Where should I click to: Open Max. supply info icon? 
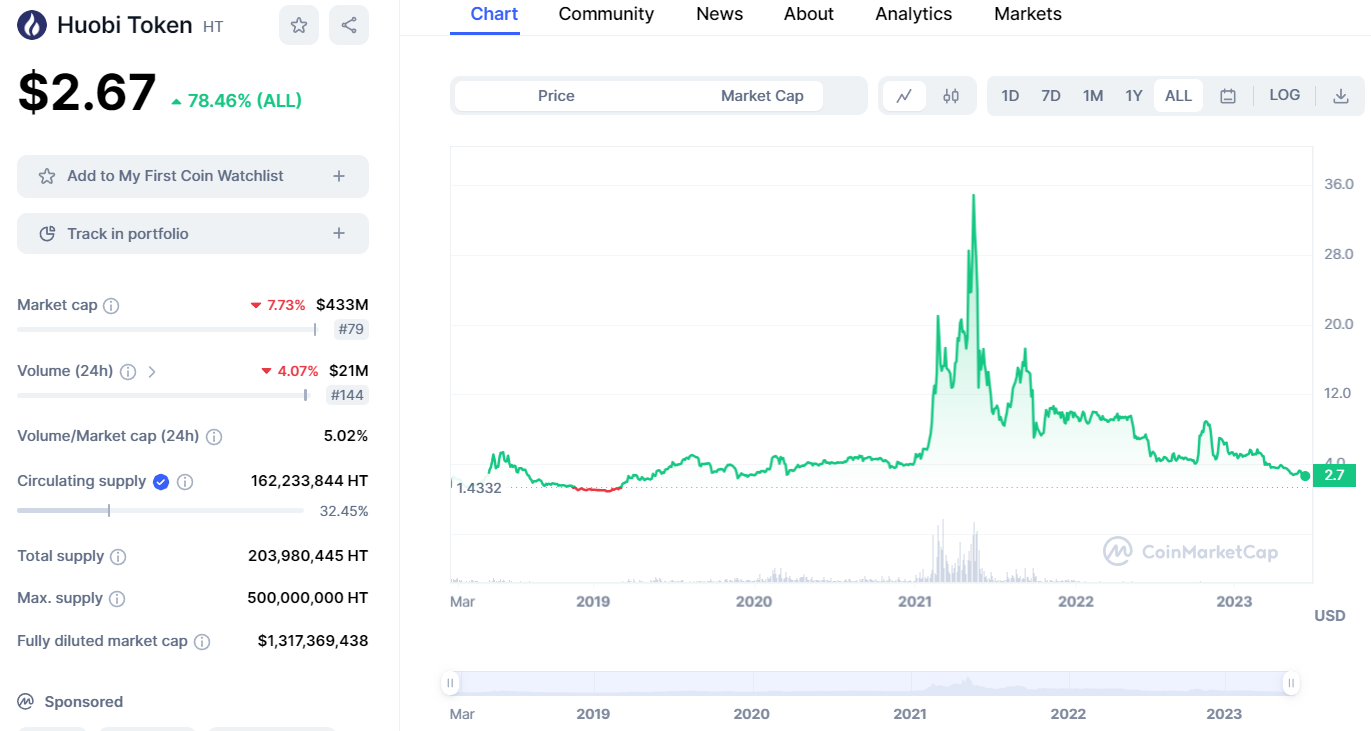tap(117, 599)
